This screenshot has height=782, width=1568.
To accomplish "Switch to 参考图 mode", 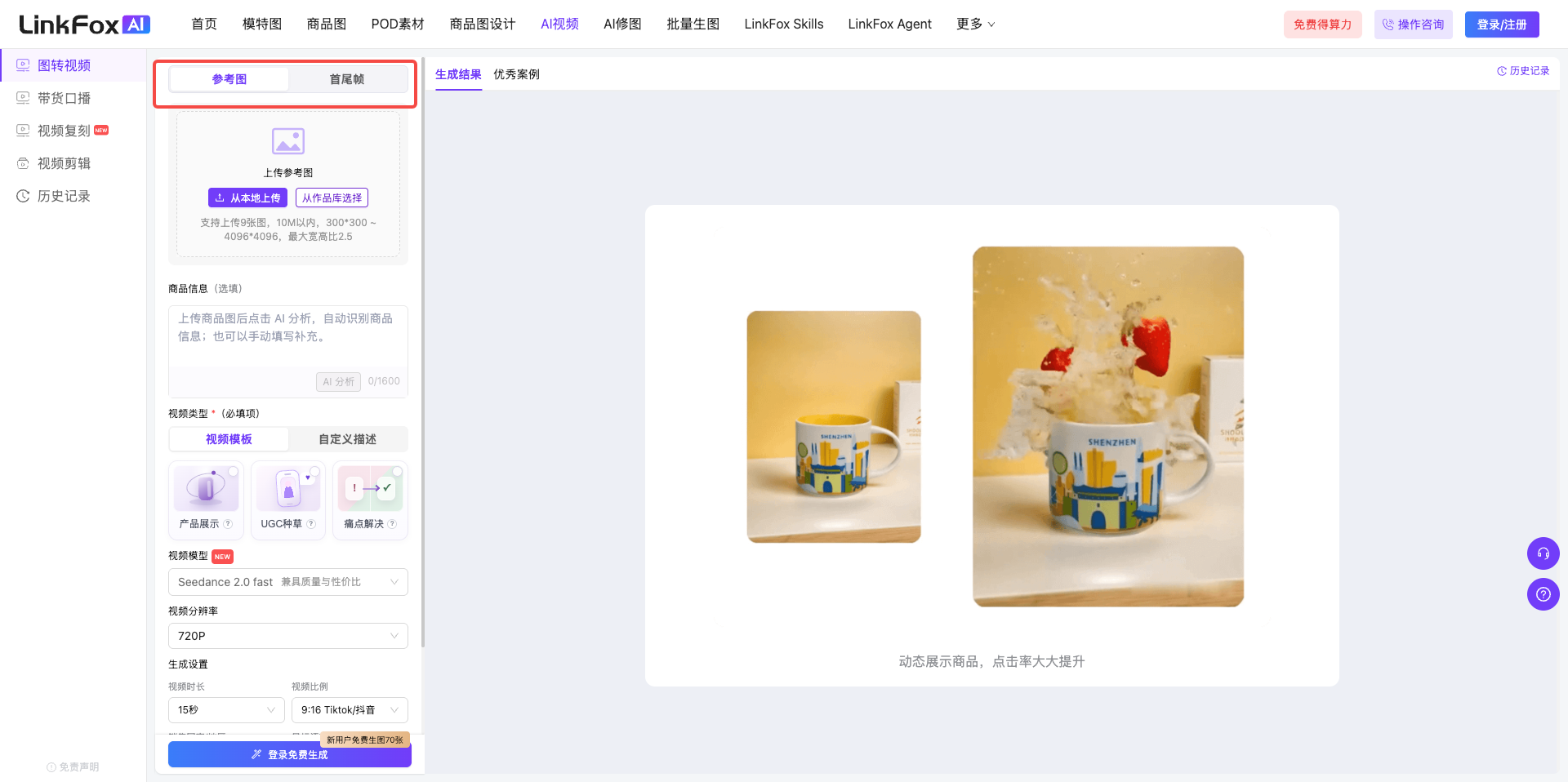I will [229, 79].
